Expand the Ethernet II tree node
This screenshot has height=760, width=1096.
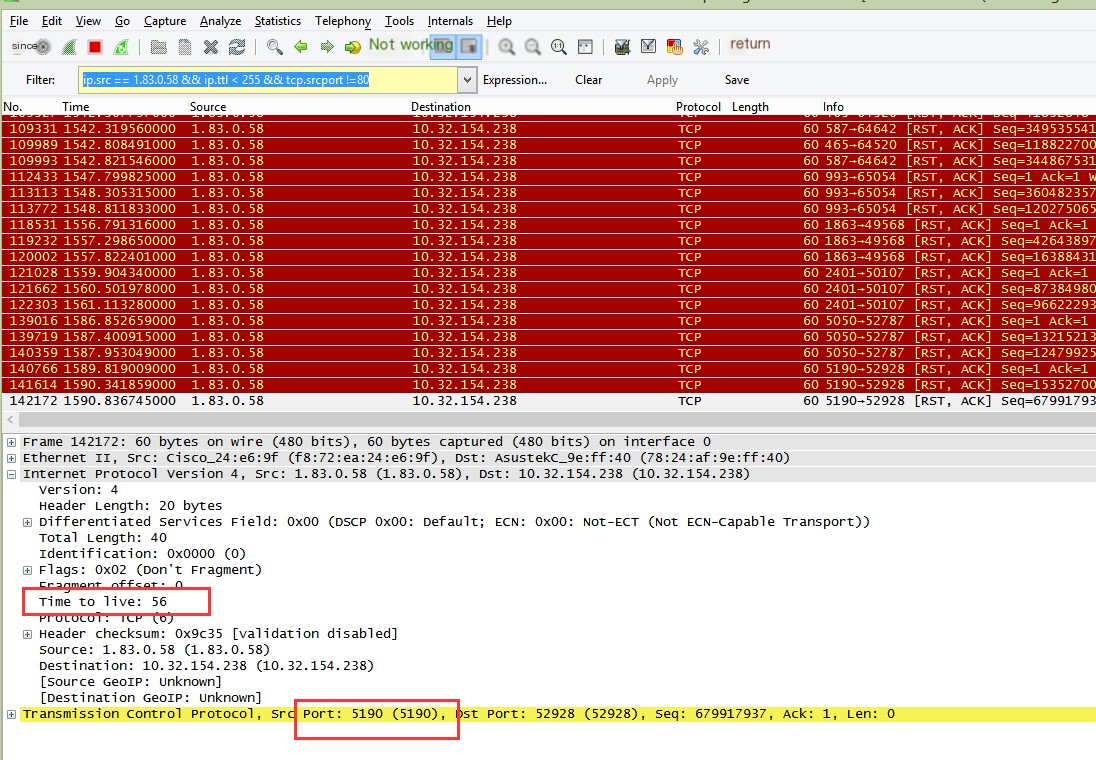pyautogui.click(x=11, y=458)
